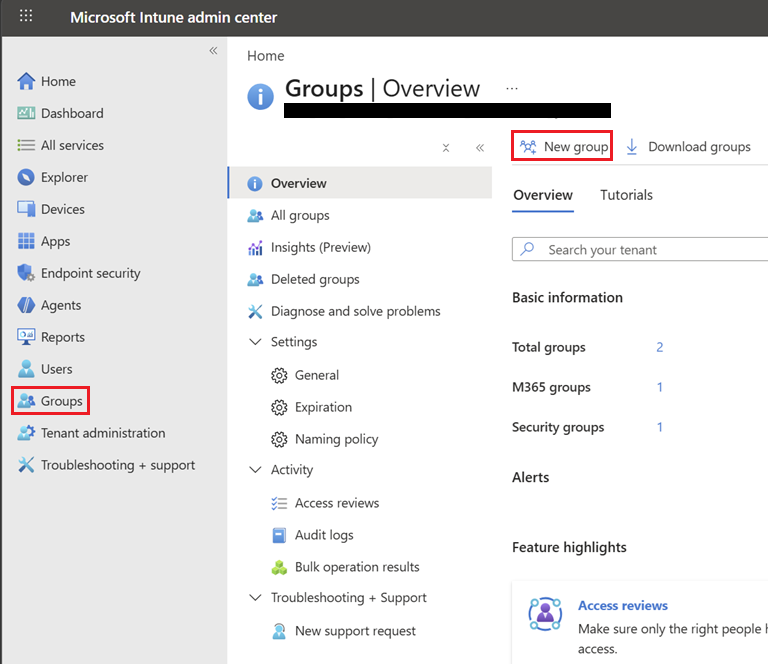The width and height of the screenshot is (768, 664).
Task: Select the Groups icon in sidebar
Action: pyautogui.click(x=26, y=401)
